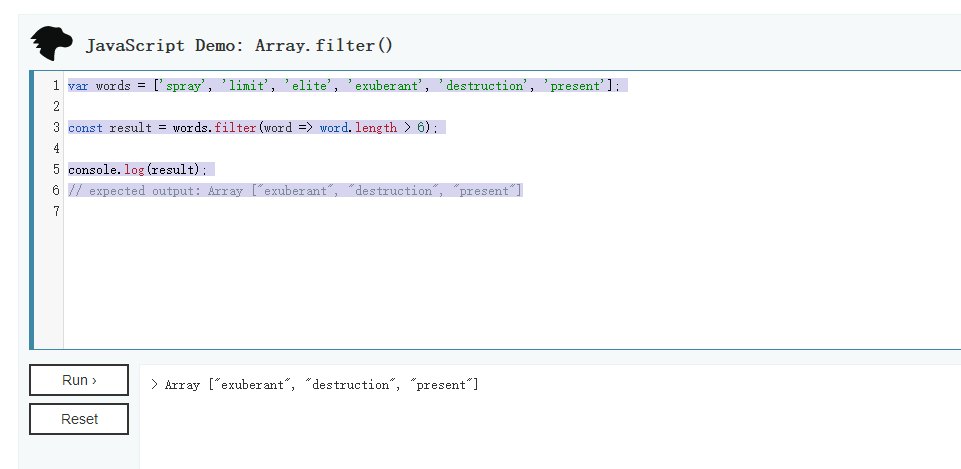Click line number 7 in gutter

(56, 212)
